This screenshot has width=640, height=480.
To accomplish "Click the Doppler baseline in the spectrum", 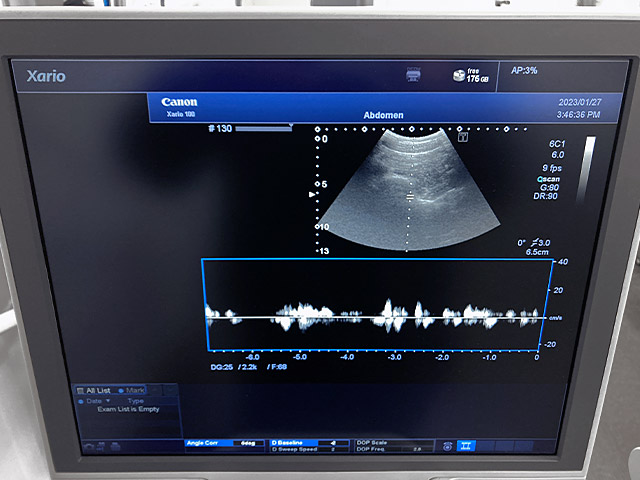I will [x=376, y=317].
